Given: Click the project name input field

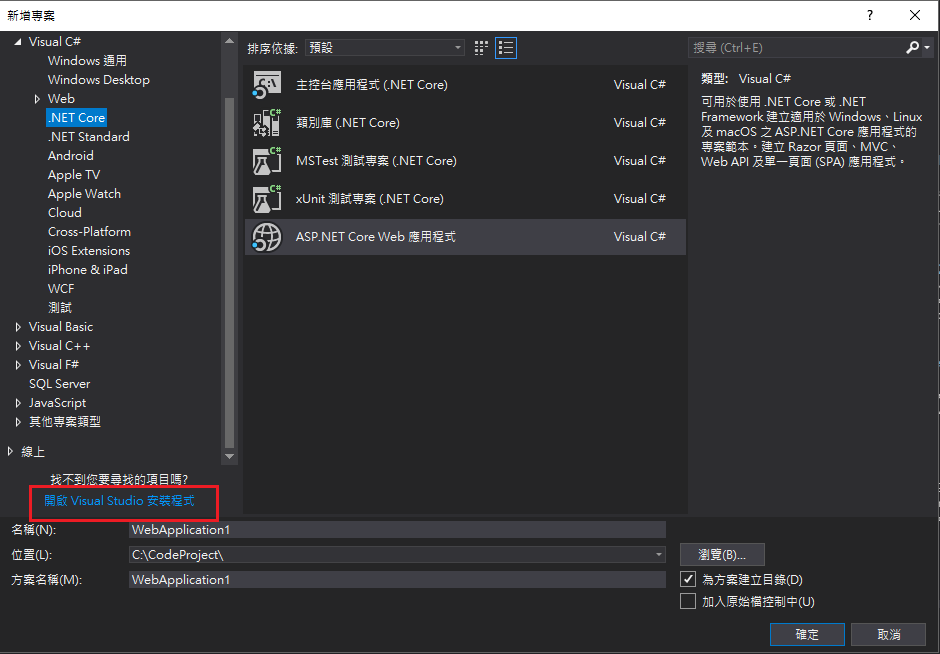Looking at the screenshot, I should (x=397, y=529).
